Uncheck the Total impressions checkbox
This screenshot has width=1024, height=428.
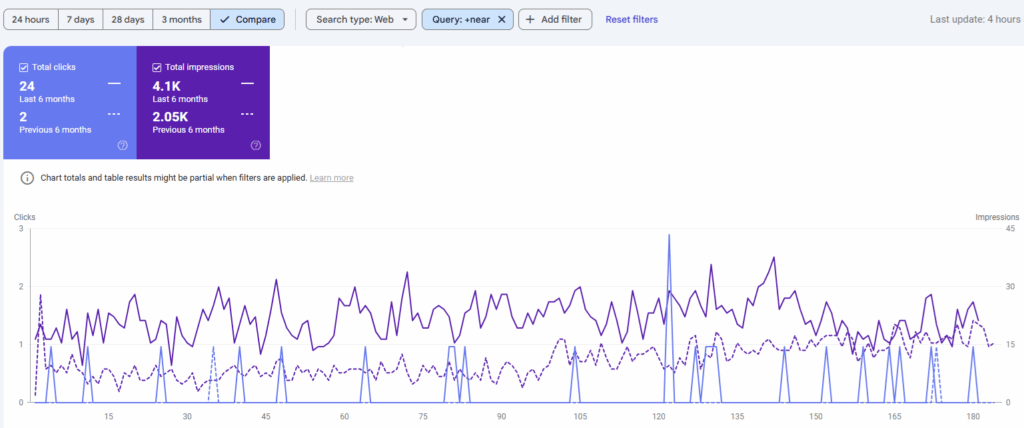click(x=157, y=67)
